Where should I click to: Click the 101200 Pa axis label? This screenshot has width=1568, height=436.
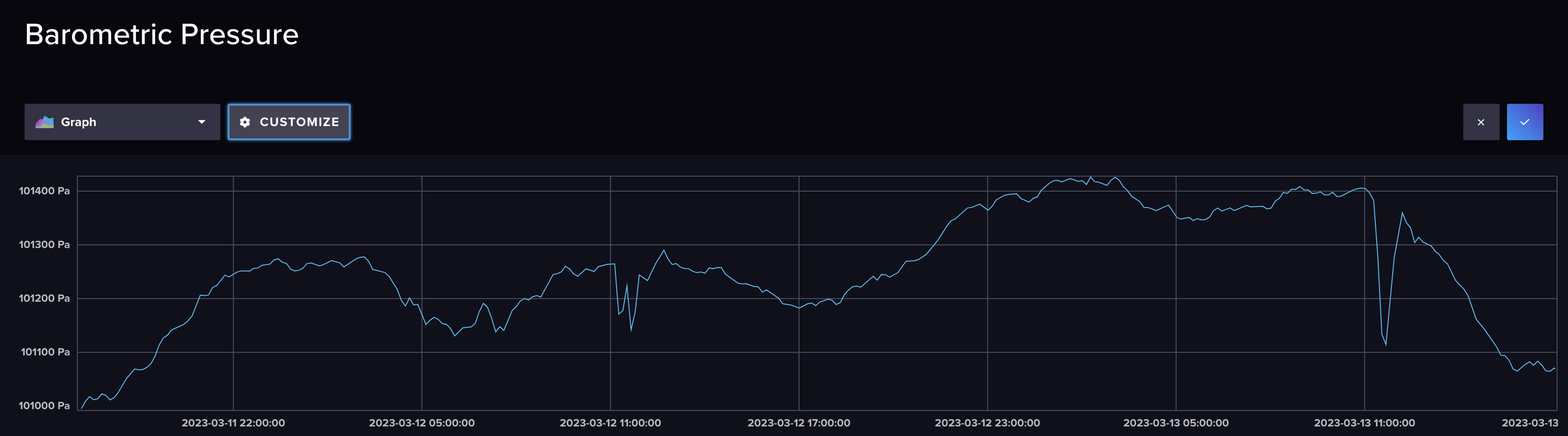[45, 298]
